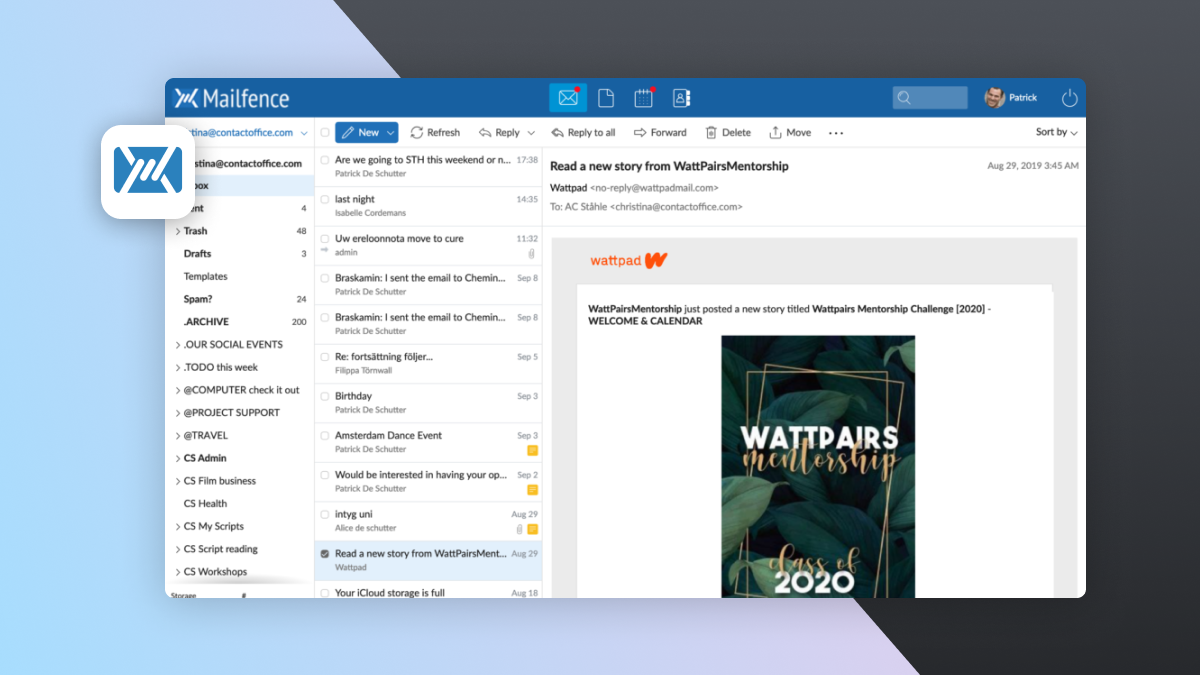Expand the .TODO this week folder
Screen dimensions: 1200x675
178,367
